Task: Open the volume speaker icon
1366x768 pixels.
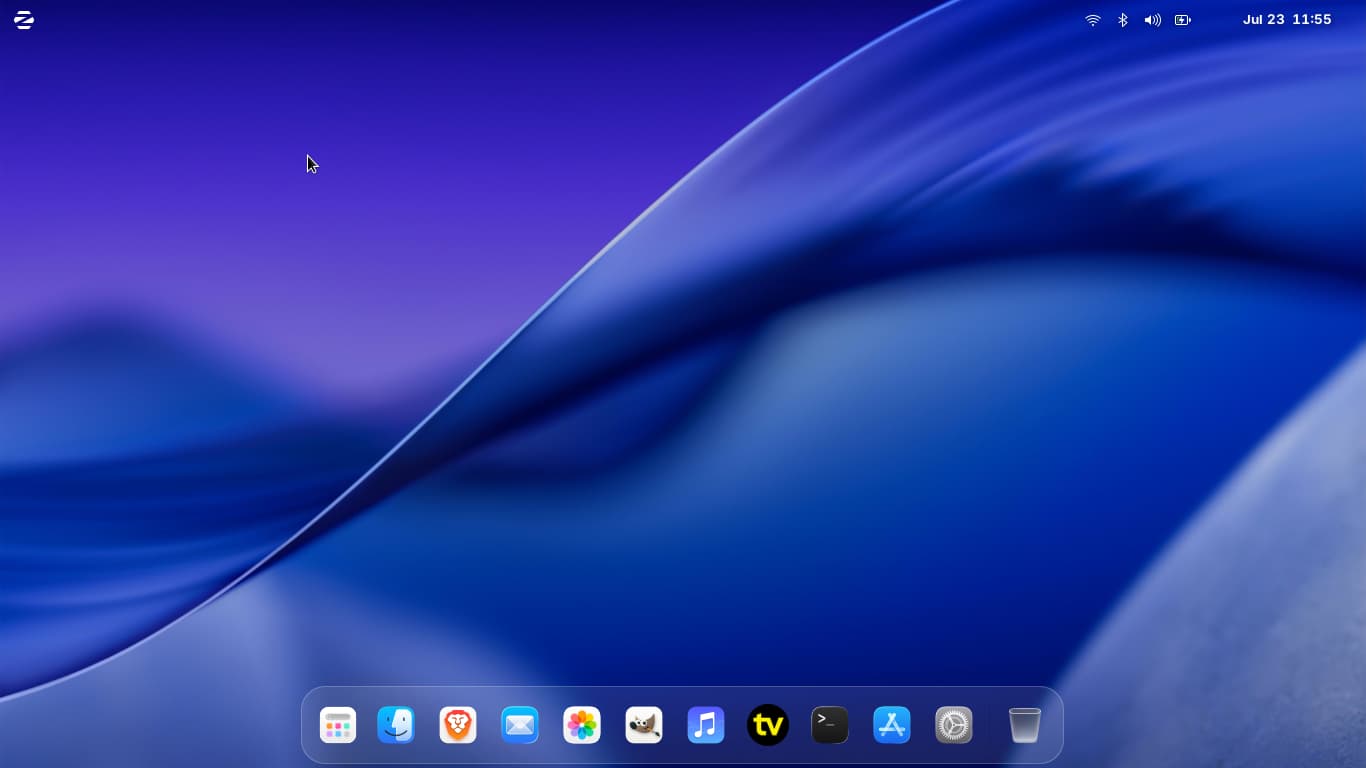Action: click(x=1153, y=20)
